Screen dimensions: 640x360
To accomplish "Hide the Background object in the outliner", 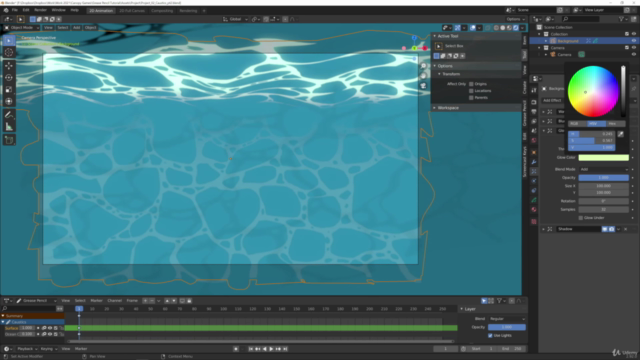I will (x=634, y=41).
